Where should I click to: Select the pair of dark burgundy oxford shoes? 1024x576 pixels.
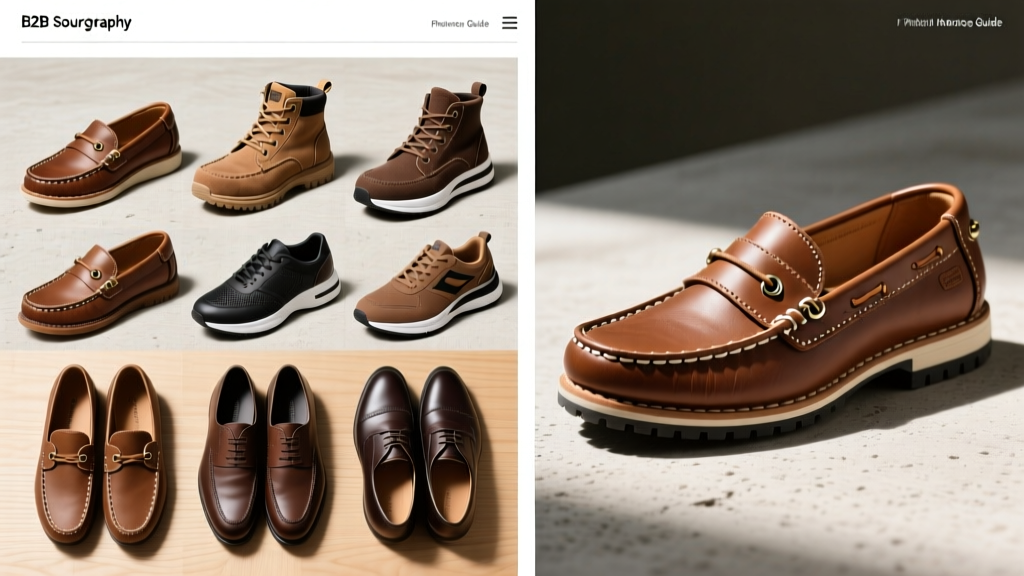coord(418,453)
